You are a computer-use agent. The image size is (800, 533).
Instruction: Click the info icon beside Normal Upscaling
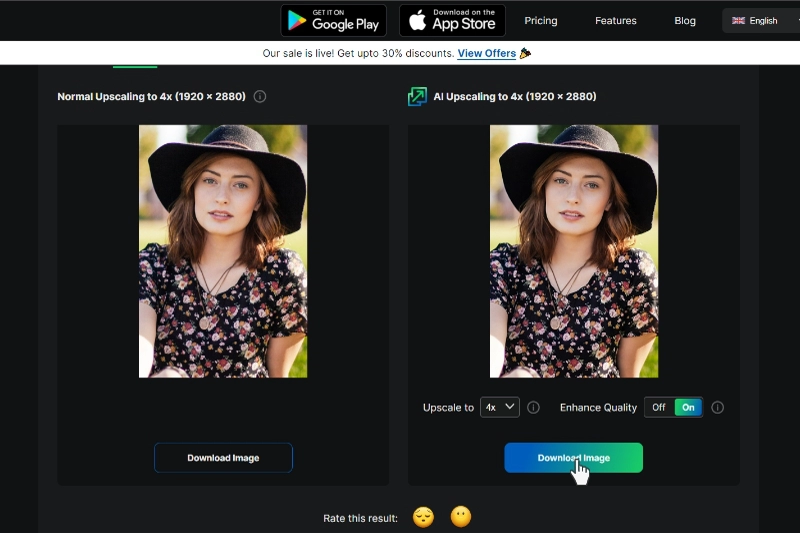click(x=260, y=96)
